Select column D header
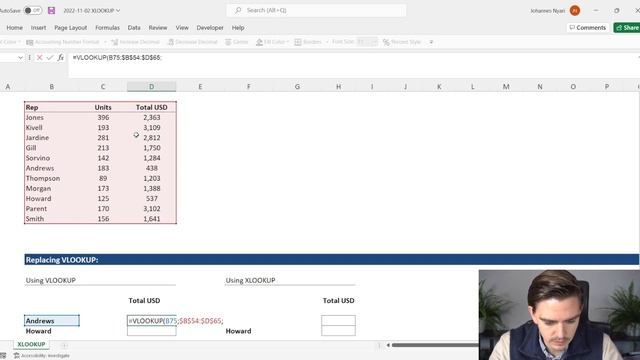The height and width of the screenshot is (360, 640). pos(151,87)
